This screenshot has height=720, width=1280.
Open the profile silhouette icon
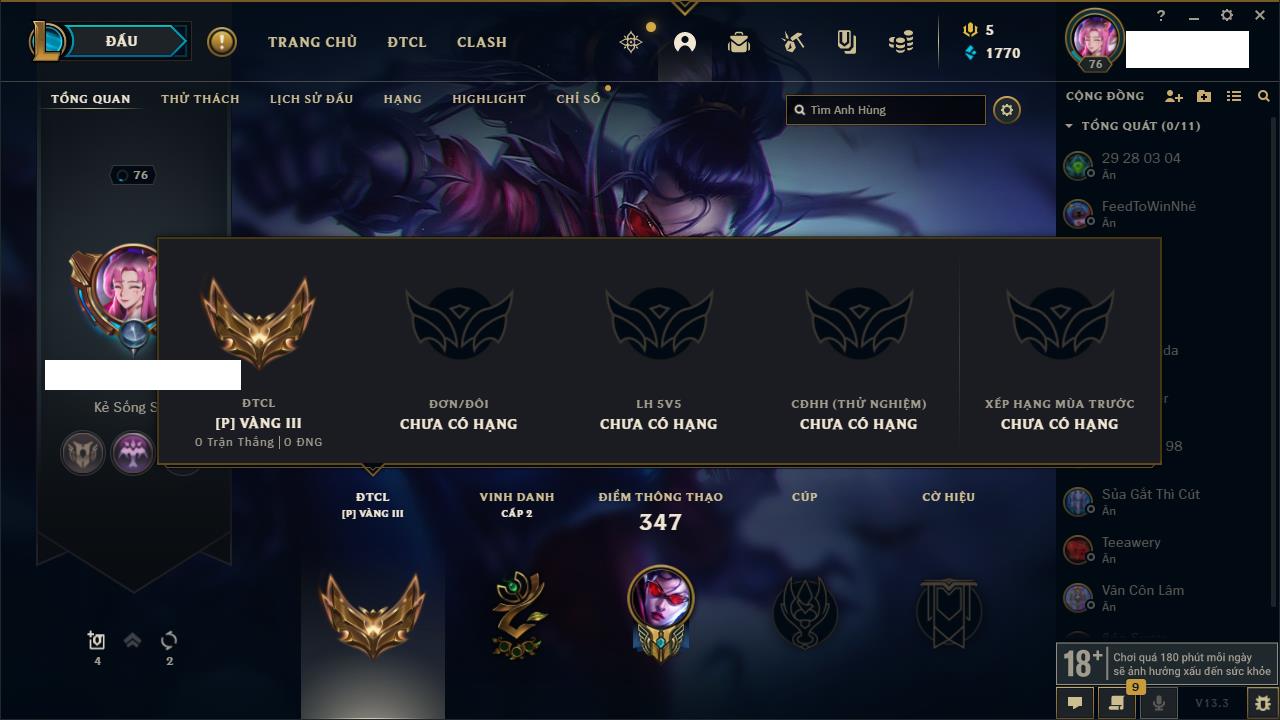(685, 42)
